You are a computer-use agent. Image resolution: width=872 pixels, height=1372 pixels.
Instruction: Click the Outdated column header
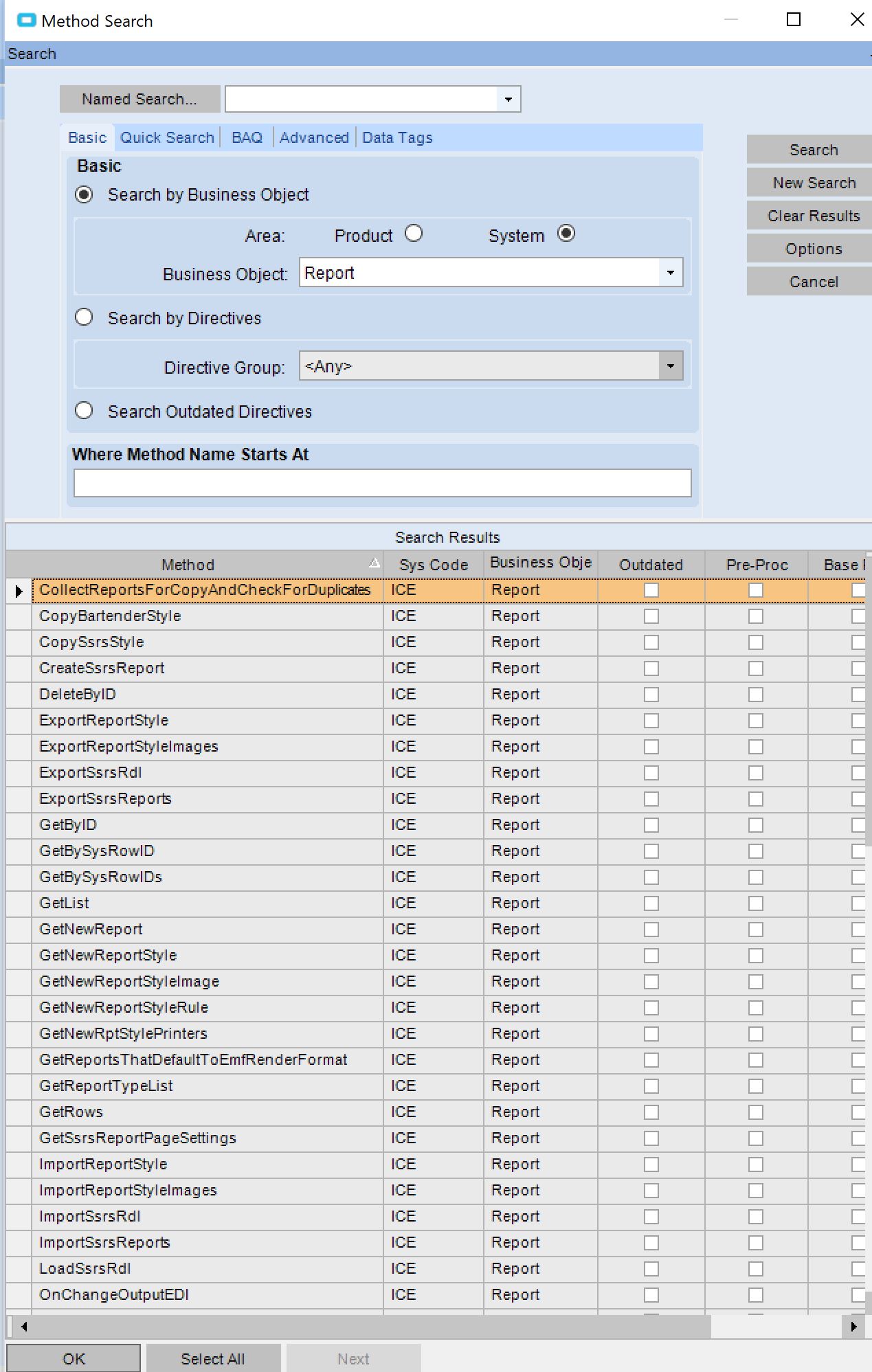pyautogui.click(x=651, y=565)
